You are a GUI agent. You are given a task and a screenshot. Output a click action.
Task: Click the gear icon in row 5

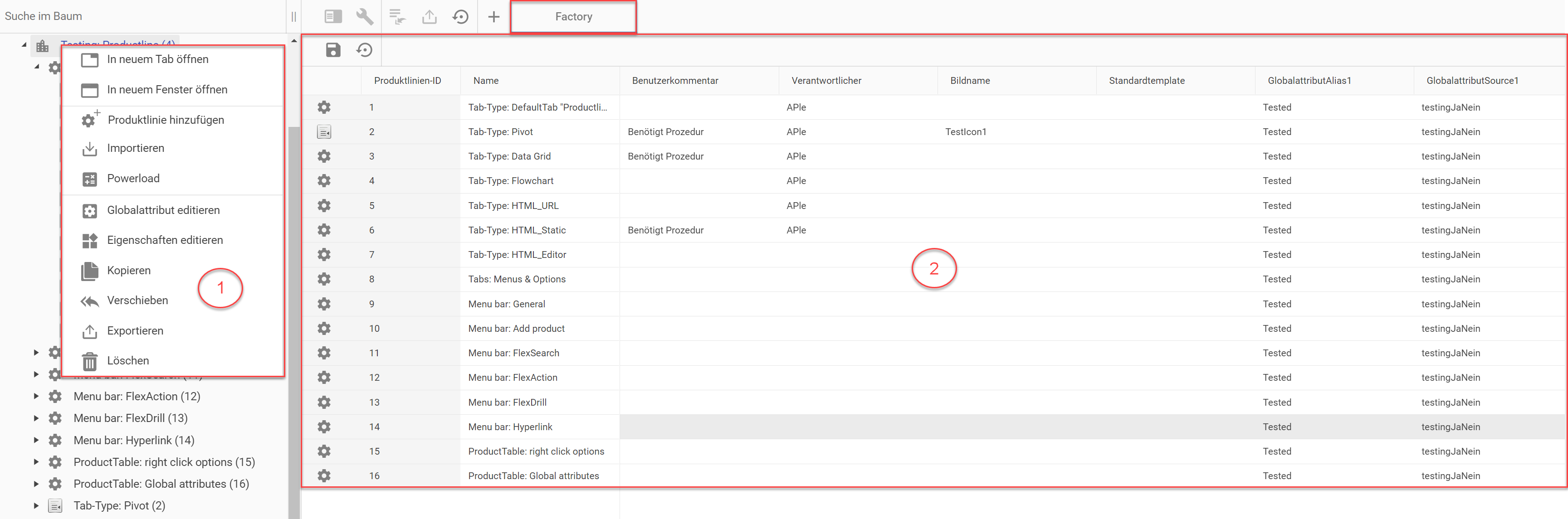[x=324, y=206]
